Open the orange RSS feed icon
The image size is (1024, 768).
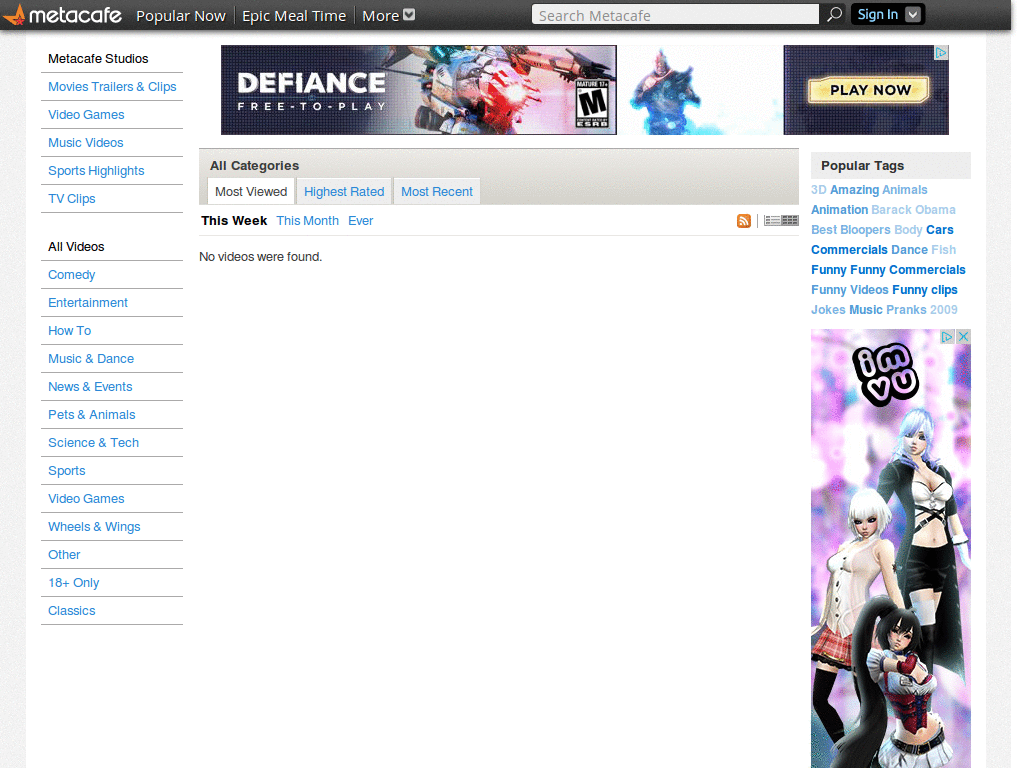[x=743, y=221]
